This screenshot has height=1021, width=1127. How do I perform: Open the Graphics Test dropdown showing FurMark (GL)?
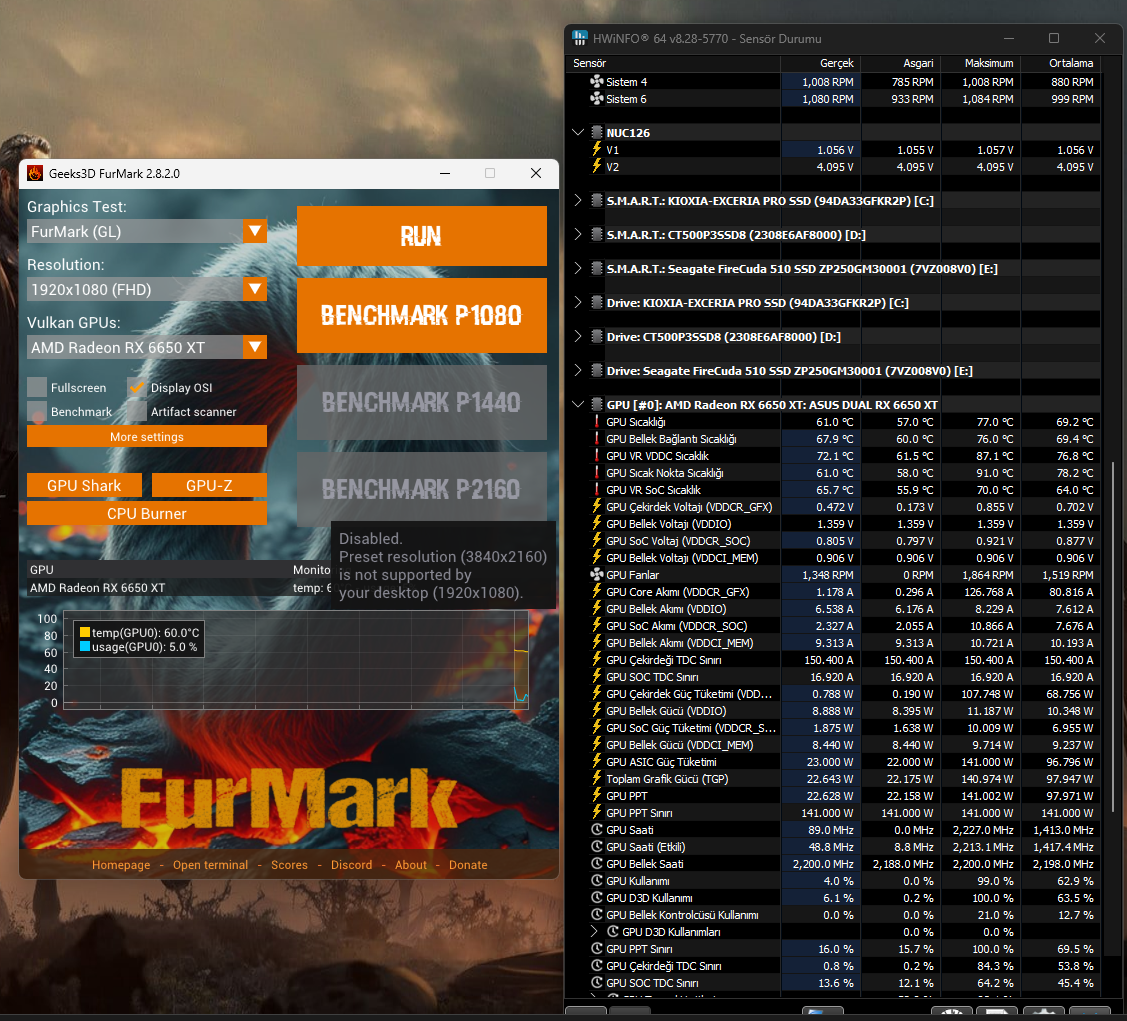pos(147,231)
